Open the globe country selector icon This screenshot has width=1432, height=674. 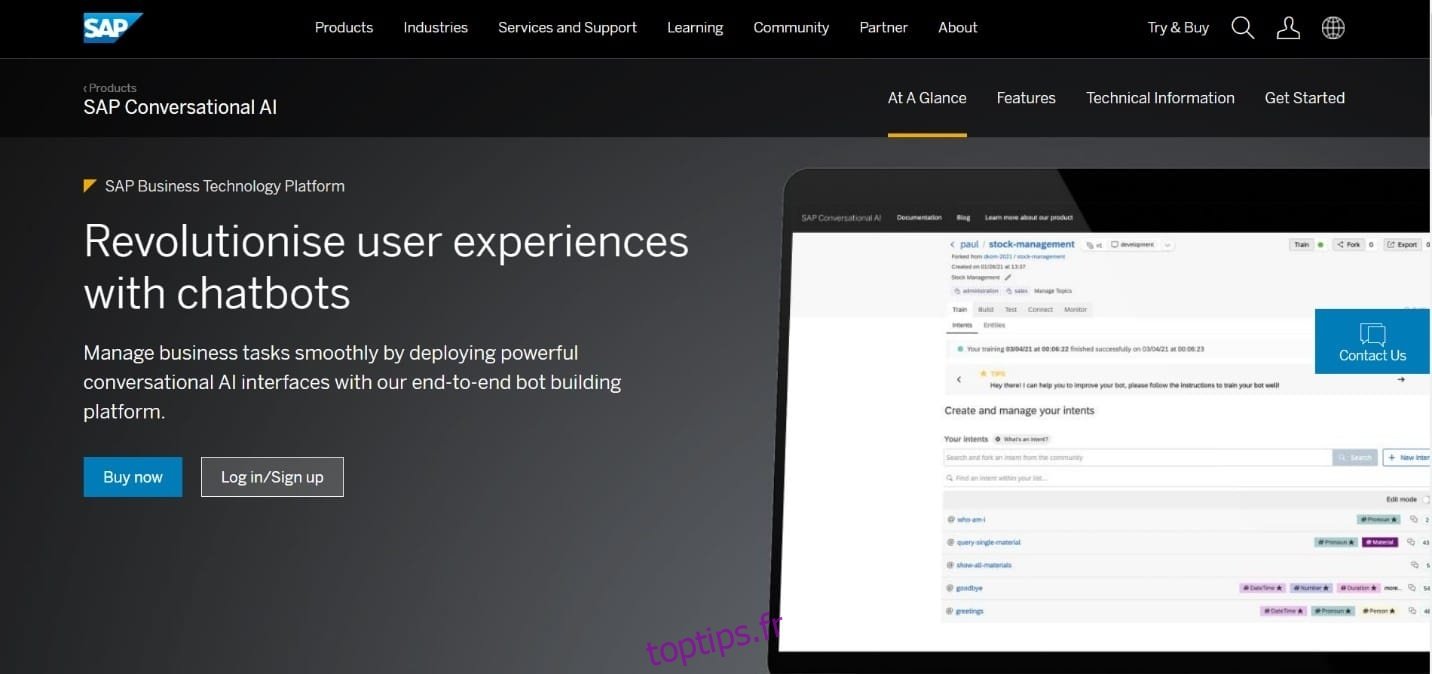pos(1333,28)
